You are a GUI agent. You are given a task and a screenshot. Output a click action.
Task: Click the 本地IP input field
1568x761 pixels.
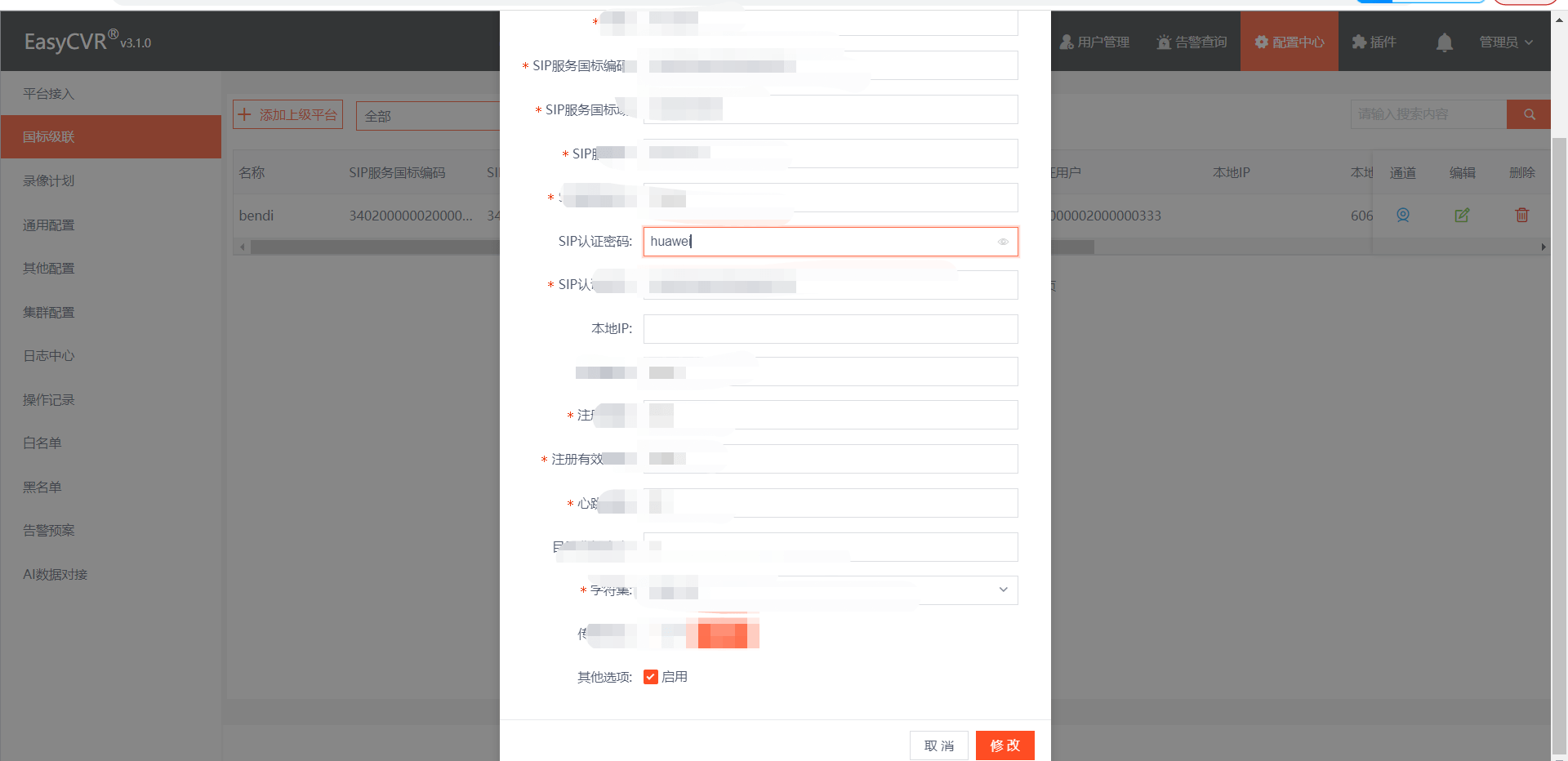[x=831, y=329]
